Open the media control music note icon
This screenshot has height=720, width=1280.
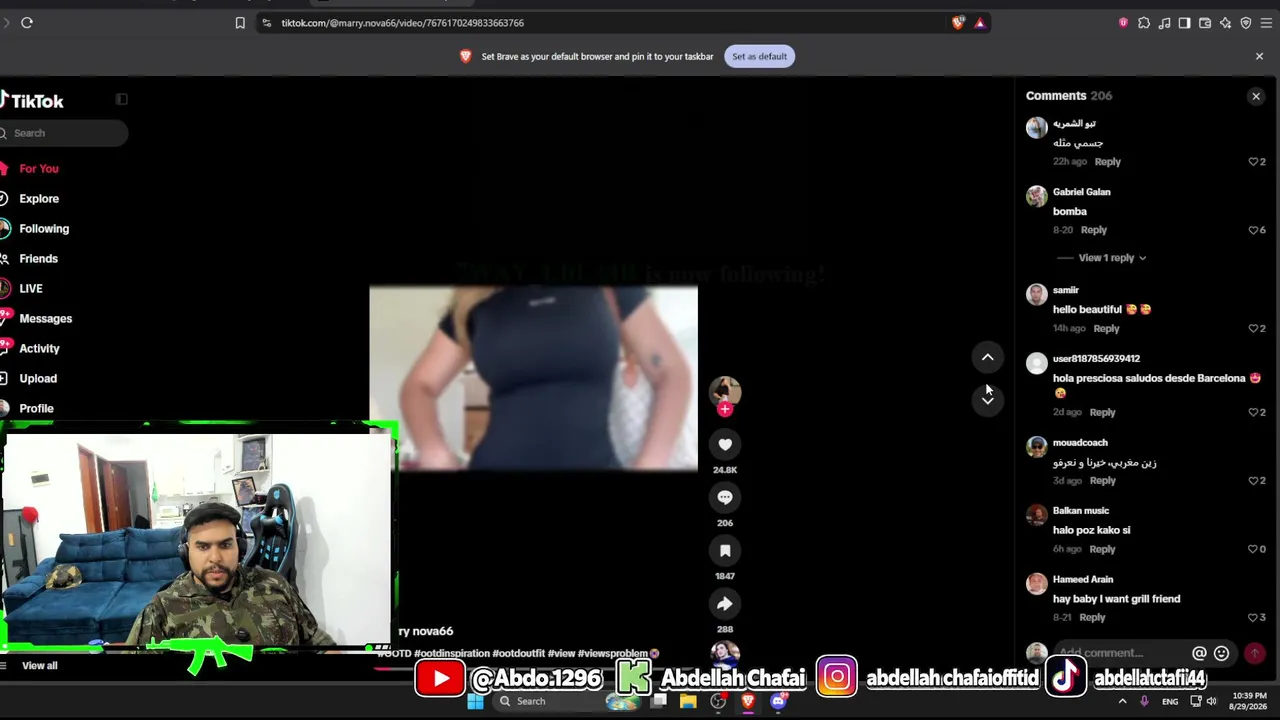coord(1164,23)
